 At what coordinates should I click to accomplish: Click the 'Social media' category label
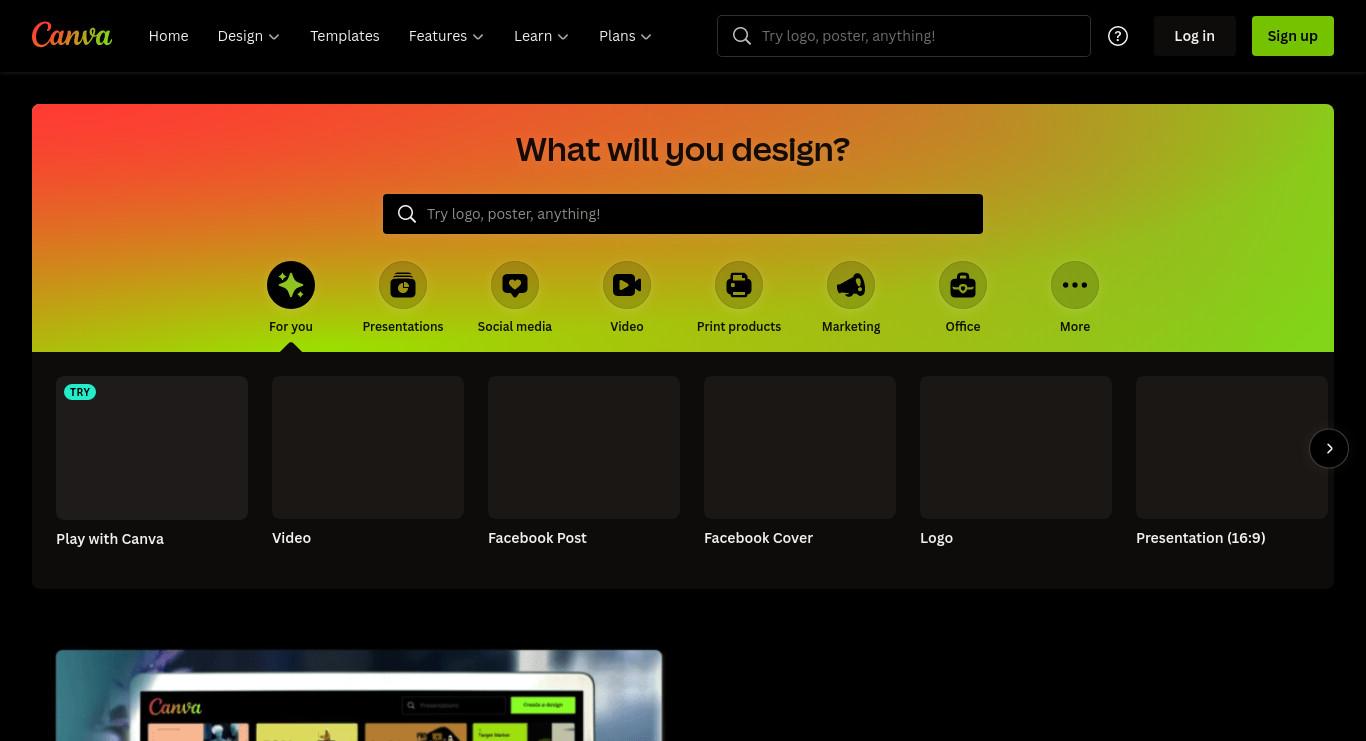(515, 327)
